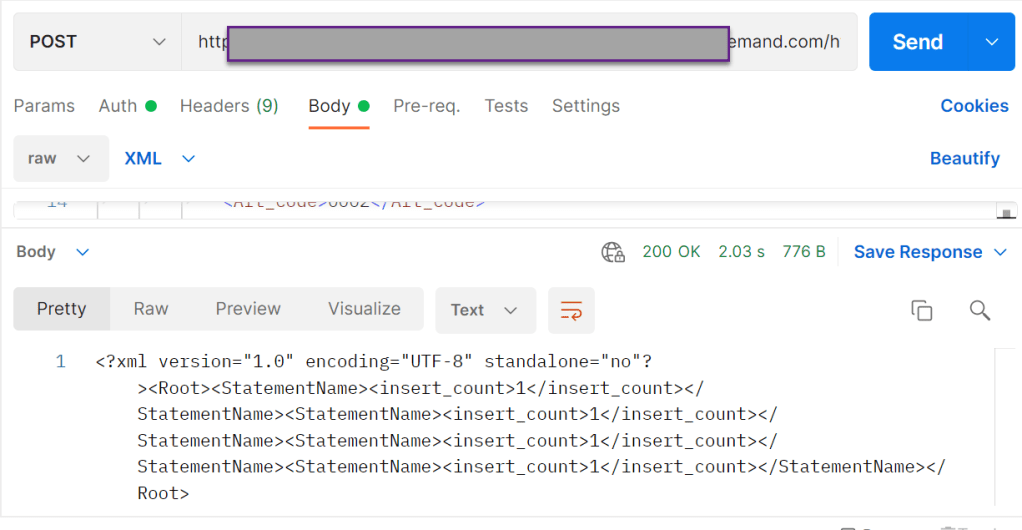Open the Send options dropdown arrow
Image resolution: width=1022 pixels, height=530 pixels.
(992, 42)
